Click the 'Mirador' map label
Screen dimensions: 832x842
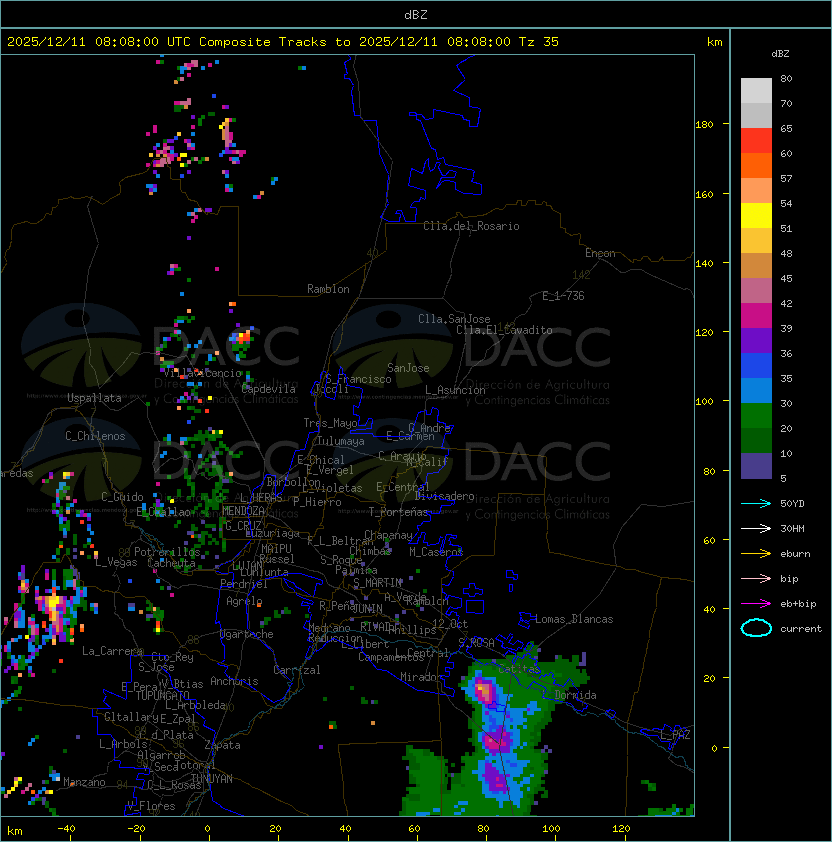point(422,677)
